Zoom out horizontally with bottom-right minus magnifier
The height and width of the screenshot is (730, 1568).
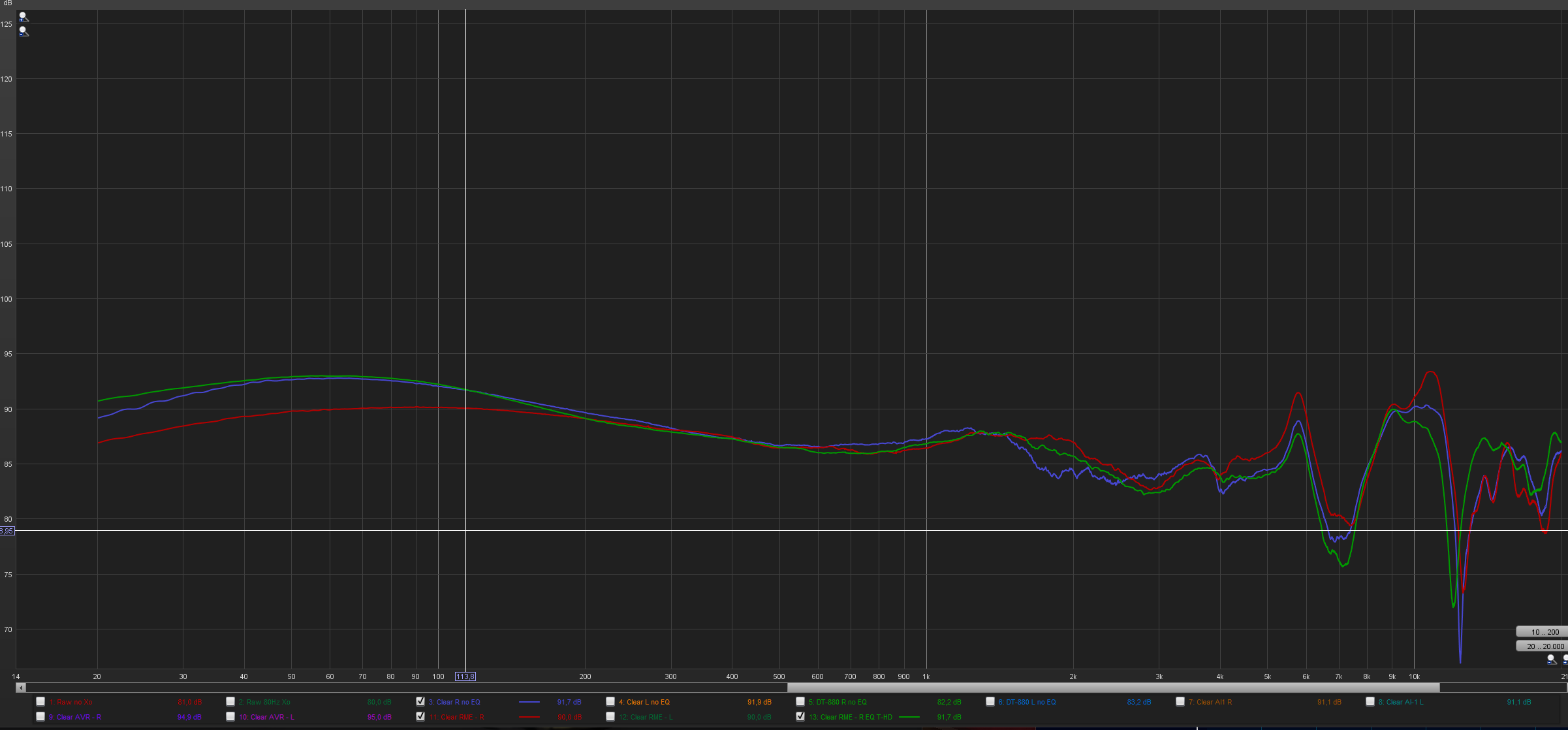1552,659
